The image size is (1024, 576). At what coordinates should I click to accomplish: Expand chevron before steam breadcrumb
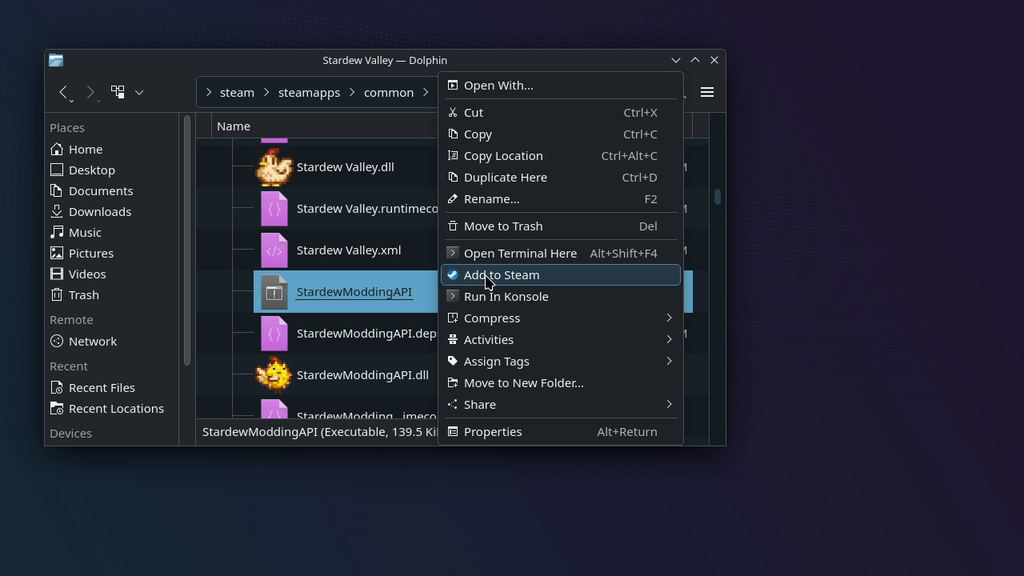click(208, 93)
